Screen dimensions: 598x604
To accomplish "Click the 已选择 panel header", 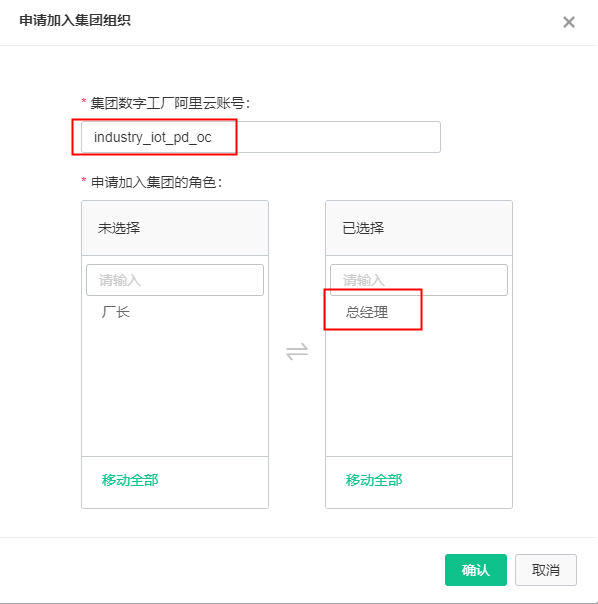I will [x=419, y=228].
